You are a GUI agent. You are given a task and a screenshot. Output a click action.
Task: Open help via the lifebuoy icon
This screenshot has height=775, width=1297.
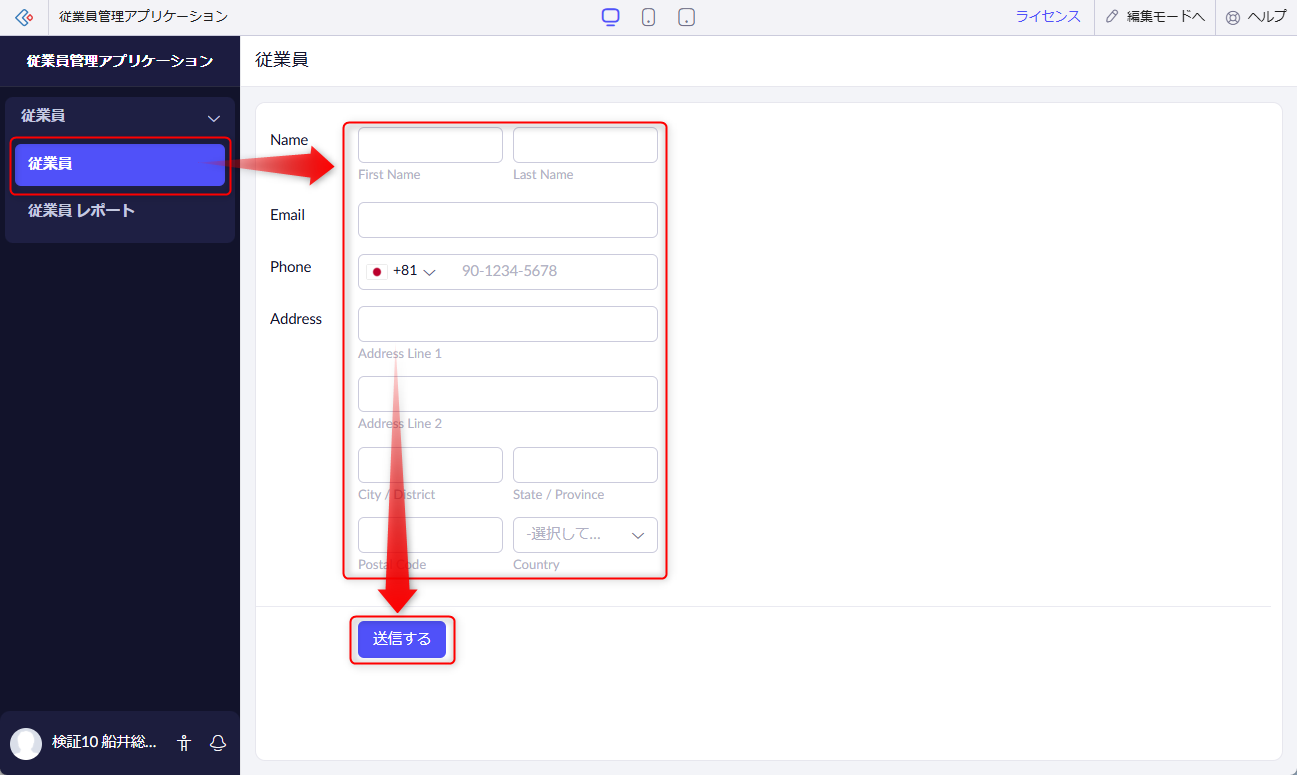[1232, 17]
